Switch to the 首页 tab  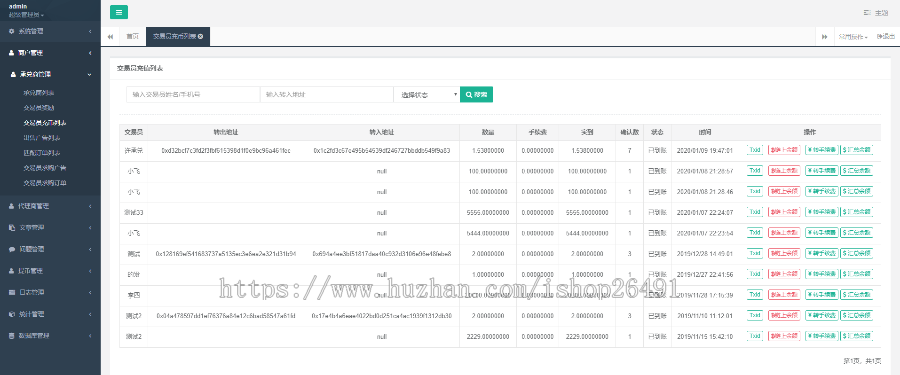(x=133, y=36)
